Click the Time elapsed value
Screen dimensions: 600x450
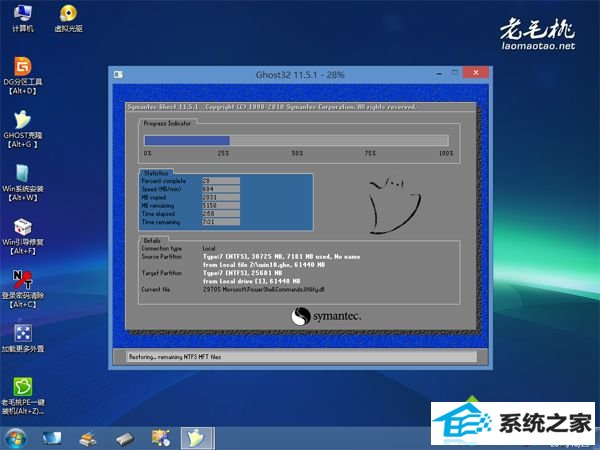[221, 214]
